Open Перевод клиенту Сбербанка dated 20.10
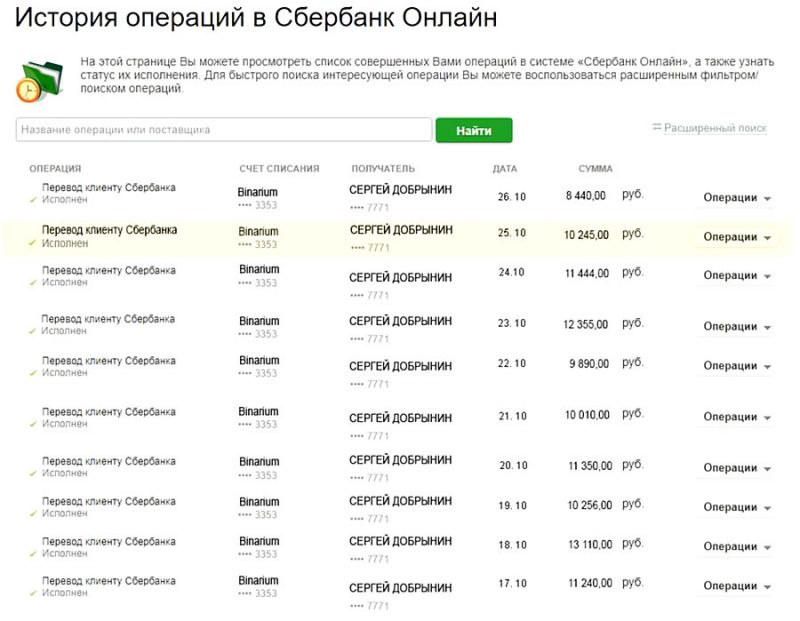The width and height of the screenshot is (800, 621). [x=109, y=461]
